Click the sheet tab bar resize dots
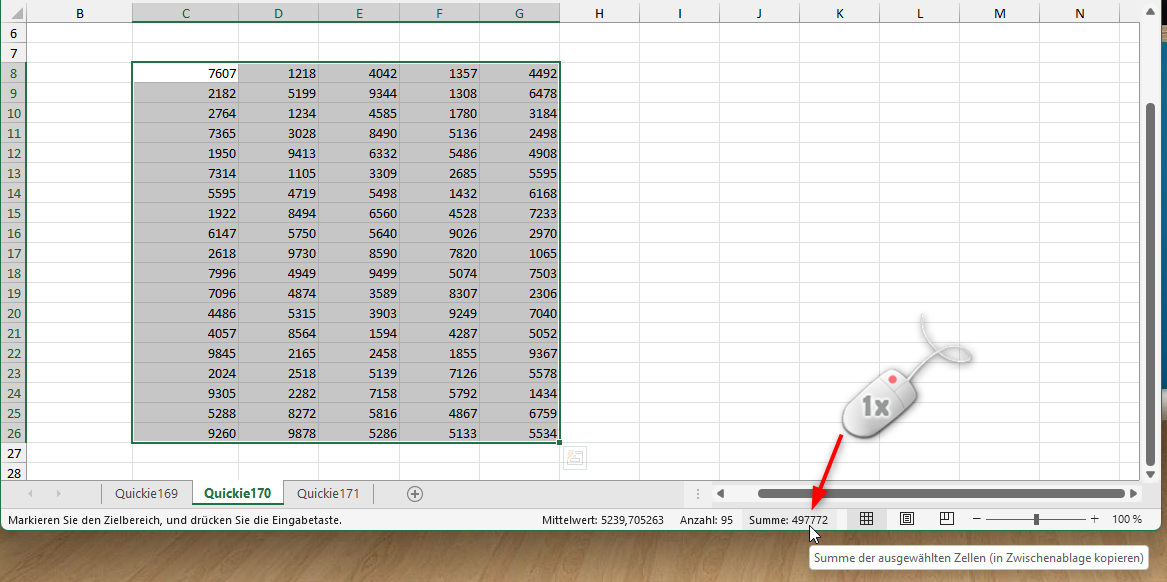This screenshot has height=582, width=1167. (698, 493)
